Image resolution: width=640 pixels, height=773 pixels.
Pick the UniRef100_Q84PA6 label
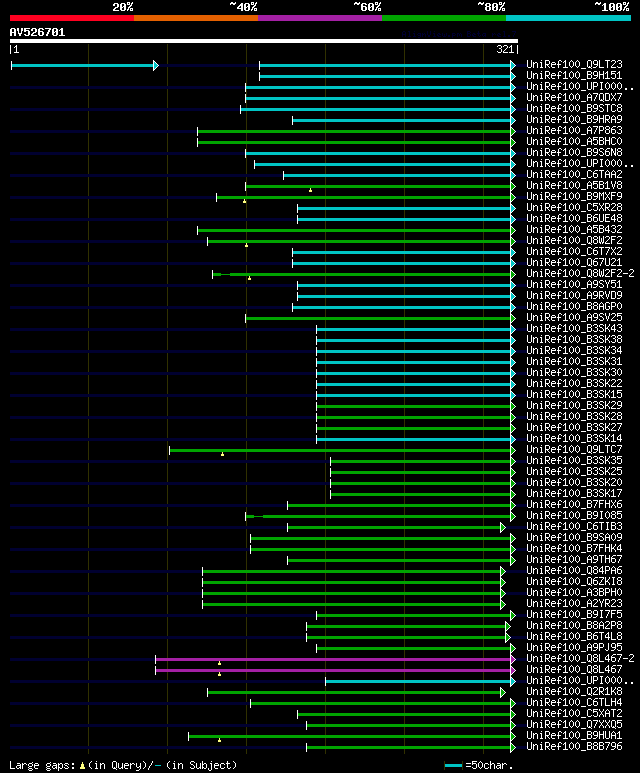tap(574, 570)
